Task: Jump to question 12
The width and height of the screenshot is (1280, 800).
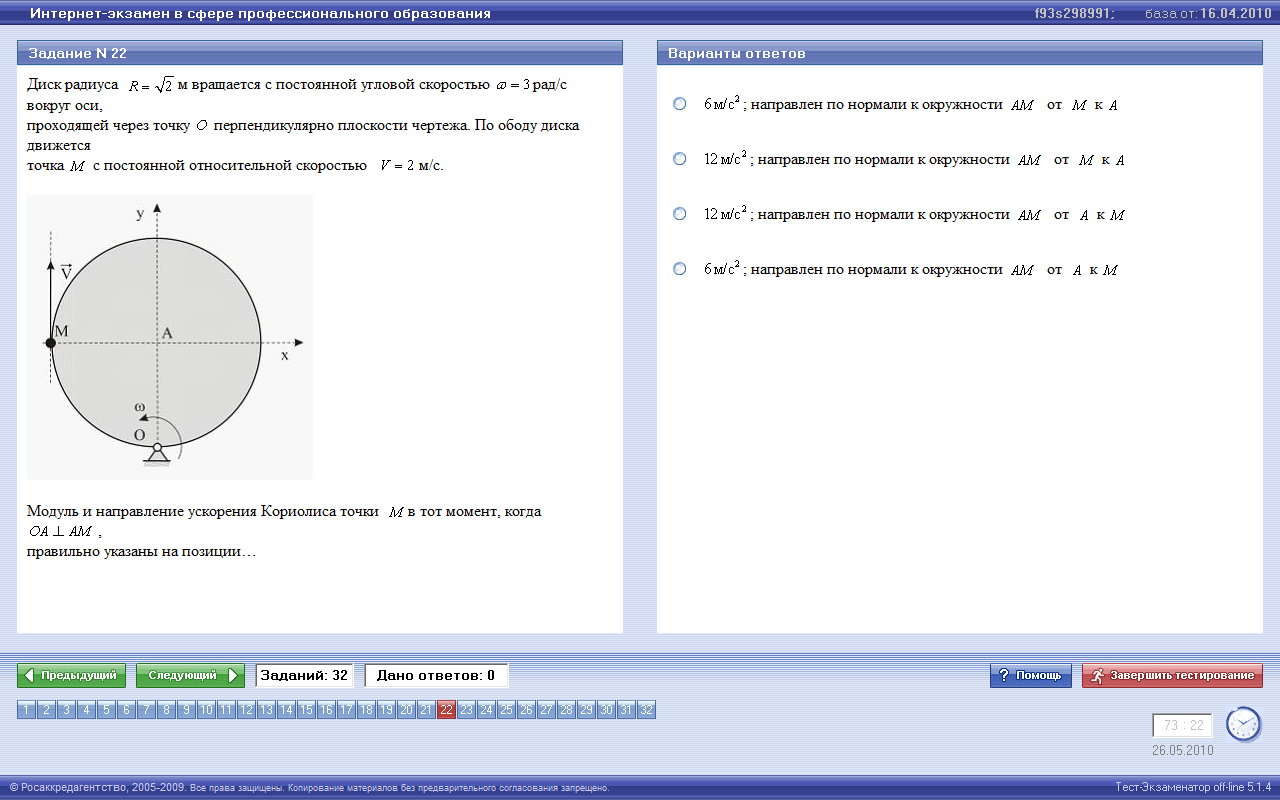Action: point(247,710)
